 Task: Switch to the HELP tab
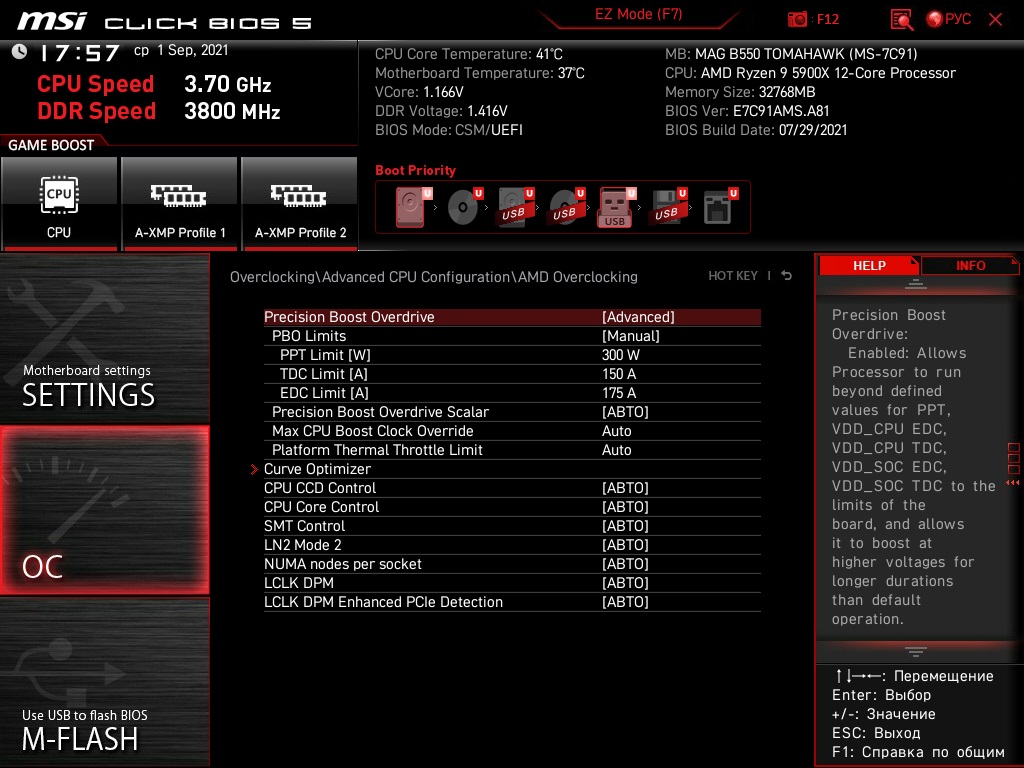[x=869, y=266]
